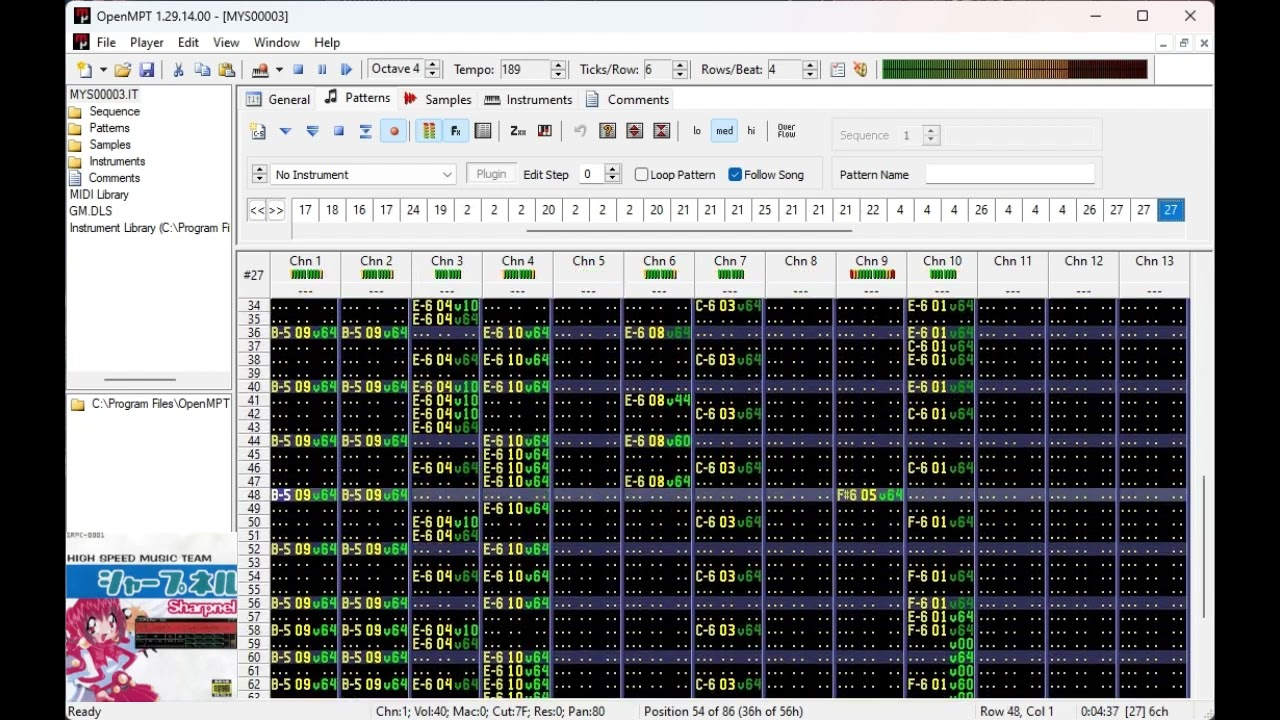
Task: Click the question mark pattern icon
Action: (x=607, y=131)
